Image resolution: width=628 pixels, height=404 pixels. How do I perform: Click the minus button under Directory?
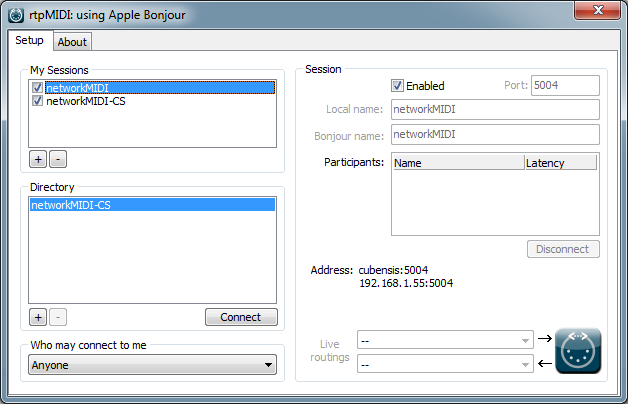coord(57,317)
